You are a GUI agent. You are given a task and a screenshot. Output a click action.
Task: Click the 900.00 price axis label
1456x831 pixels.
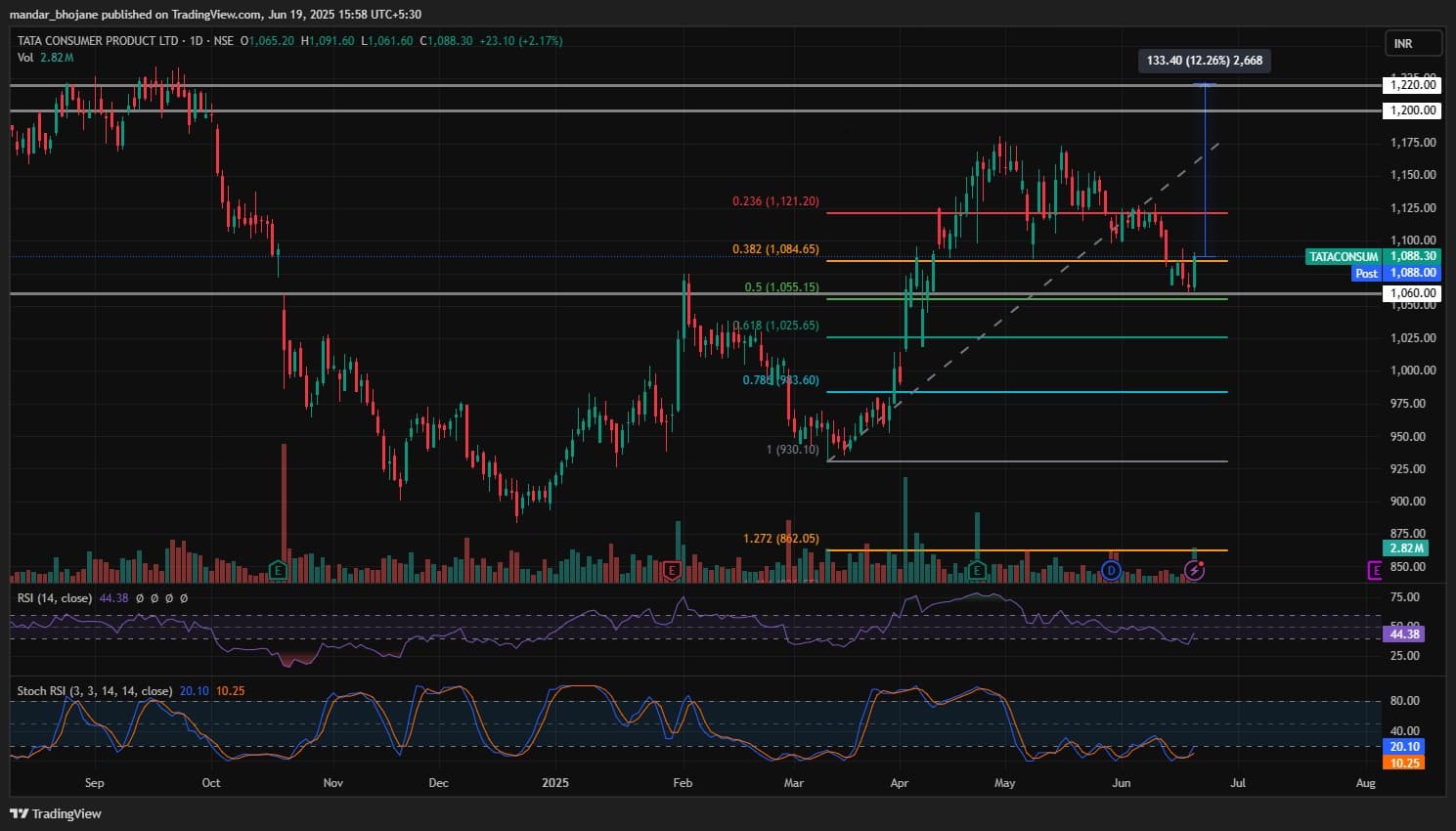coord(1408,502)
